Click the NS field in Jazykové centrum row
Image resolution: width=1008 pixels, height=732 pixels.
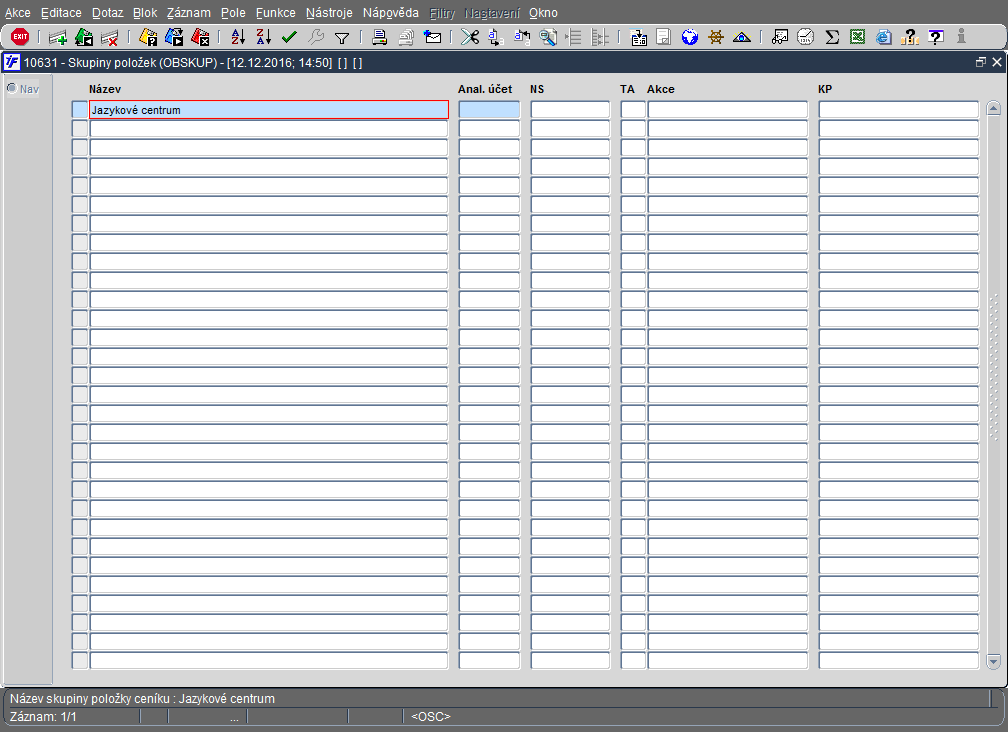click(x=570, y=110)
